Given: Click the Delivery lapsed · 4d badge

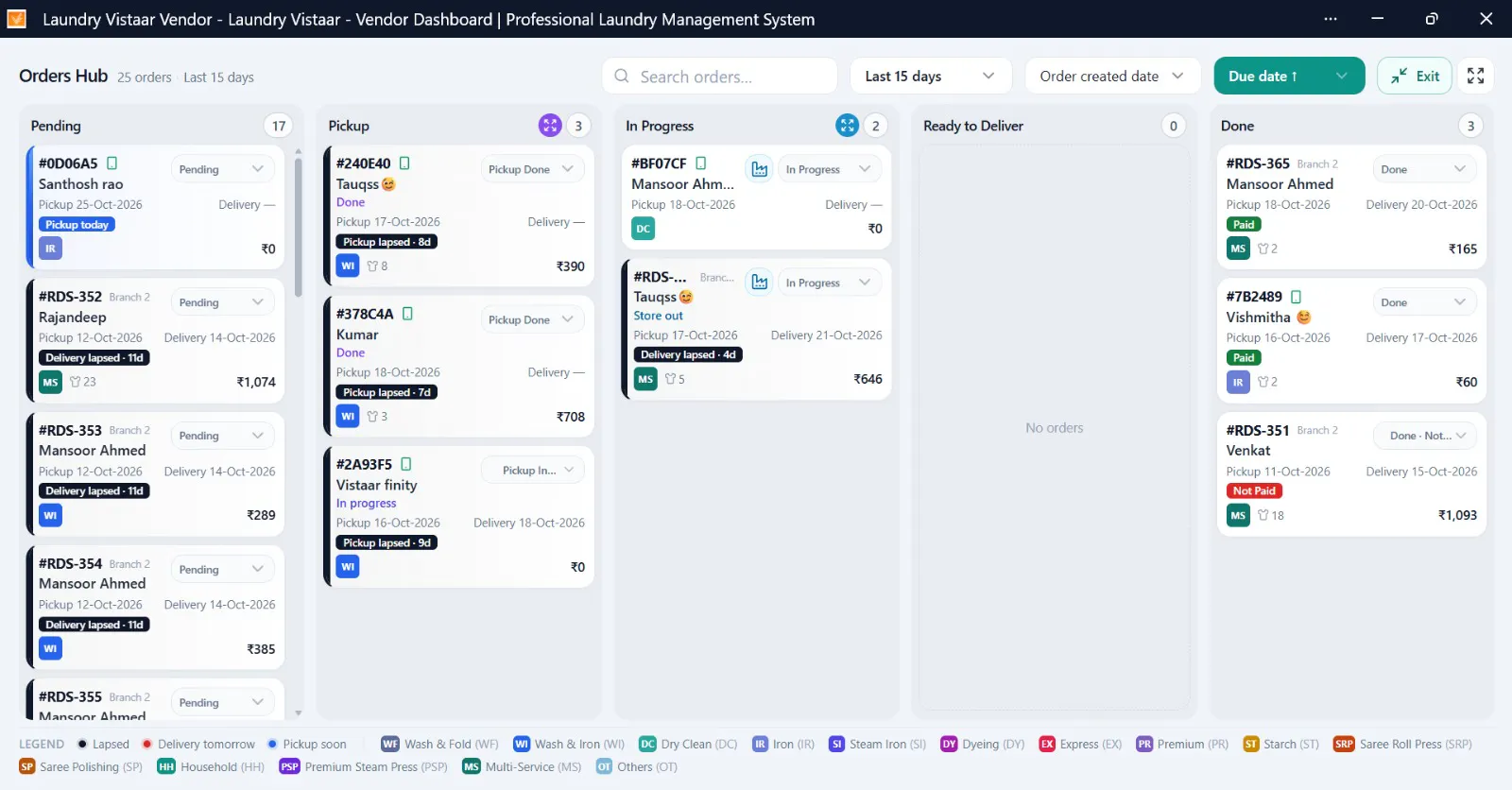Looking at the screenshot, I should pos(688,354).
